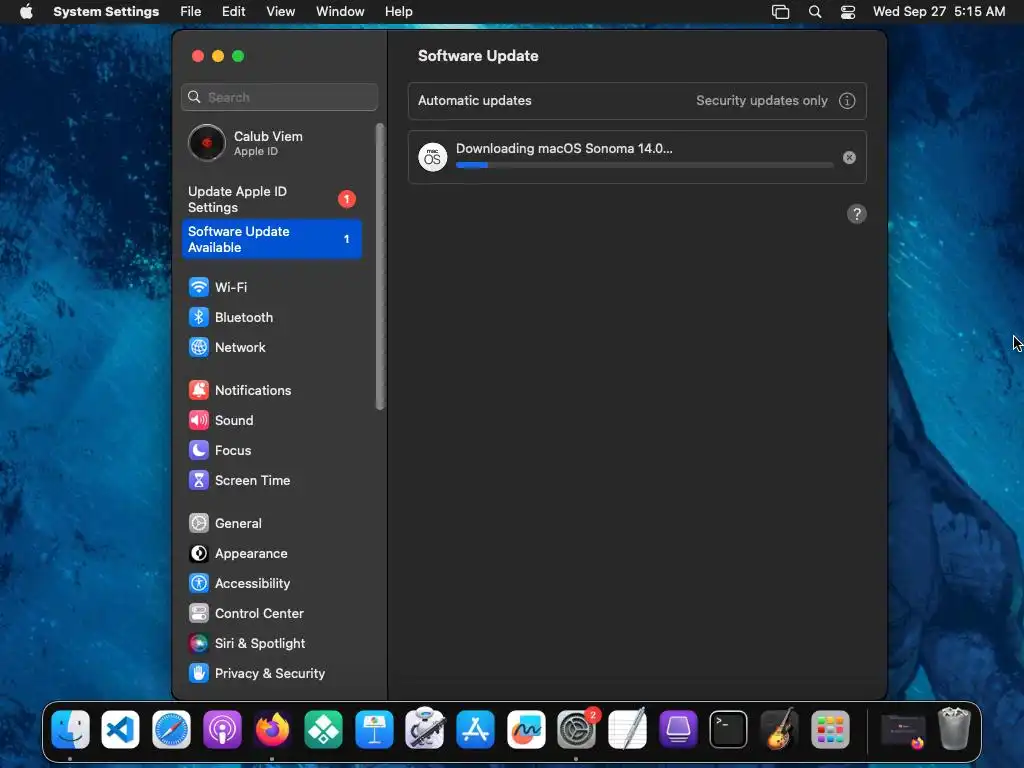The height and width of the screenshot is (768, 1024).
Task: Open the System Settings menu
Action: click(x=106, y=12)
